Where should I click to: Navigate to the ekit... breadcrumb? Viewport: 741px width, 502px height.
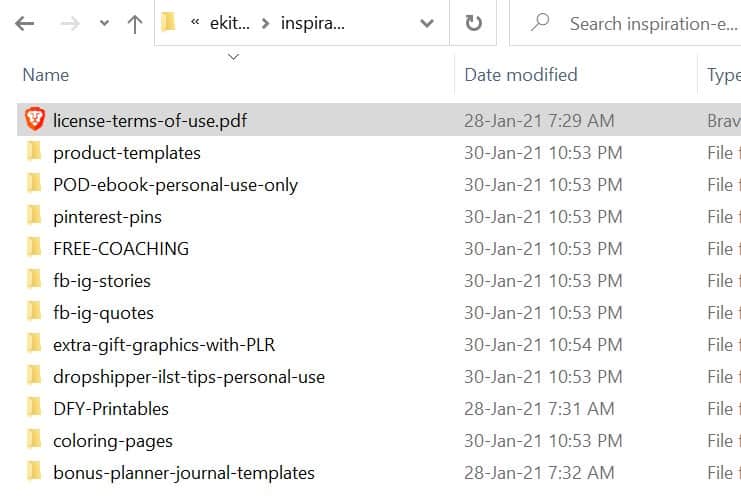[x=230, y=23]
